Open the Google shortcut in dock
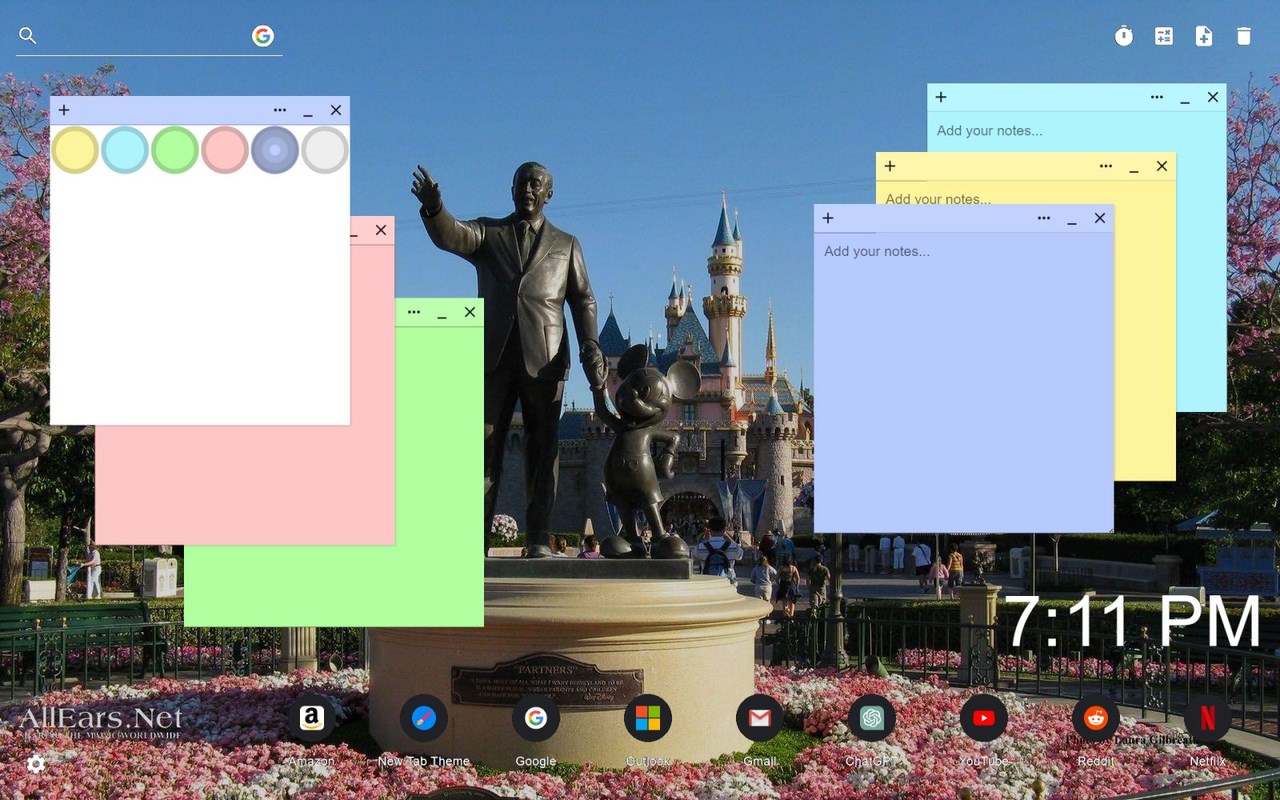This screenshot has width=1280, height=800. point(536,718)
